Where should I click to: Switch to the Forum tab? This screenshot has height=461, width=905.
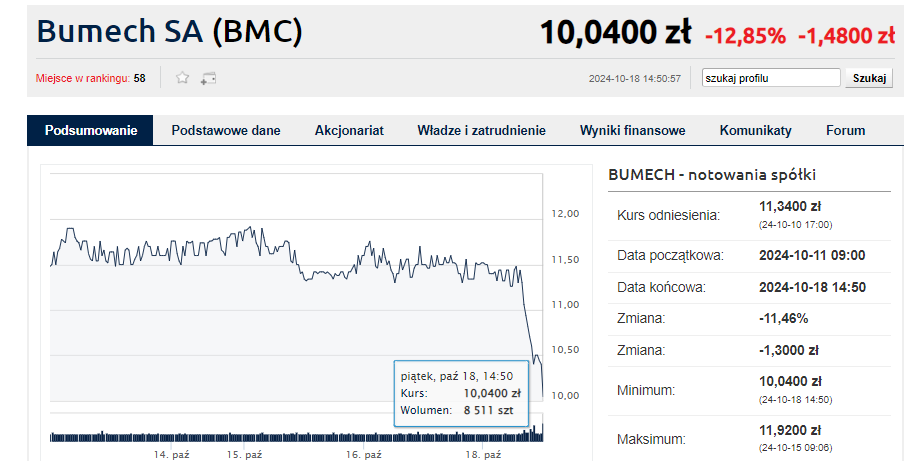[x=846, y=130]
